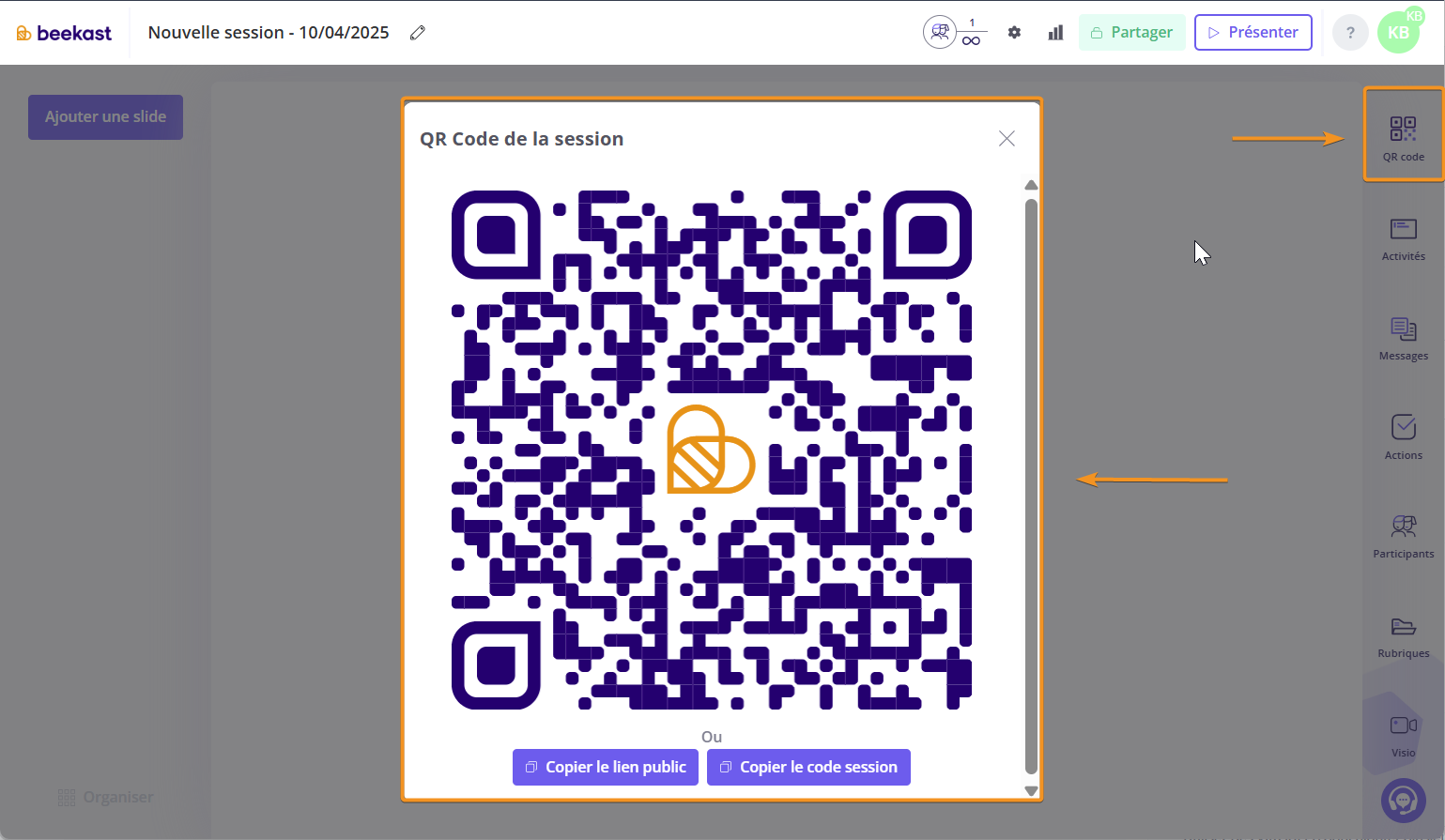
Task: Open the KB user avatar menu
Action: tap(1398, 33)
